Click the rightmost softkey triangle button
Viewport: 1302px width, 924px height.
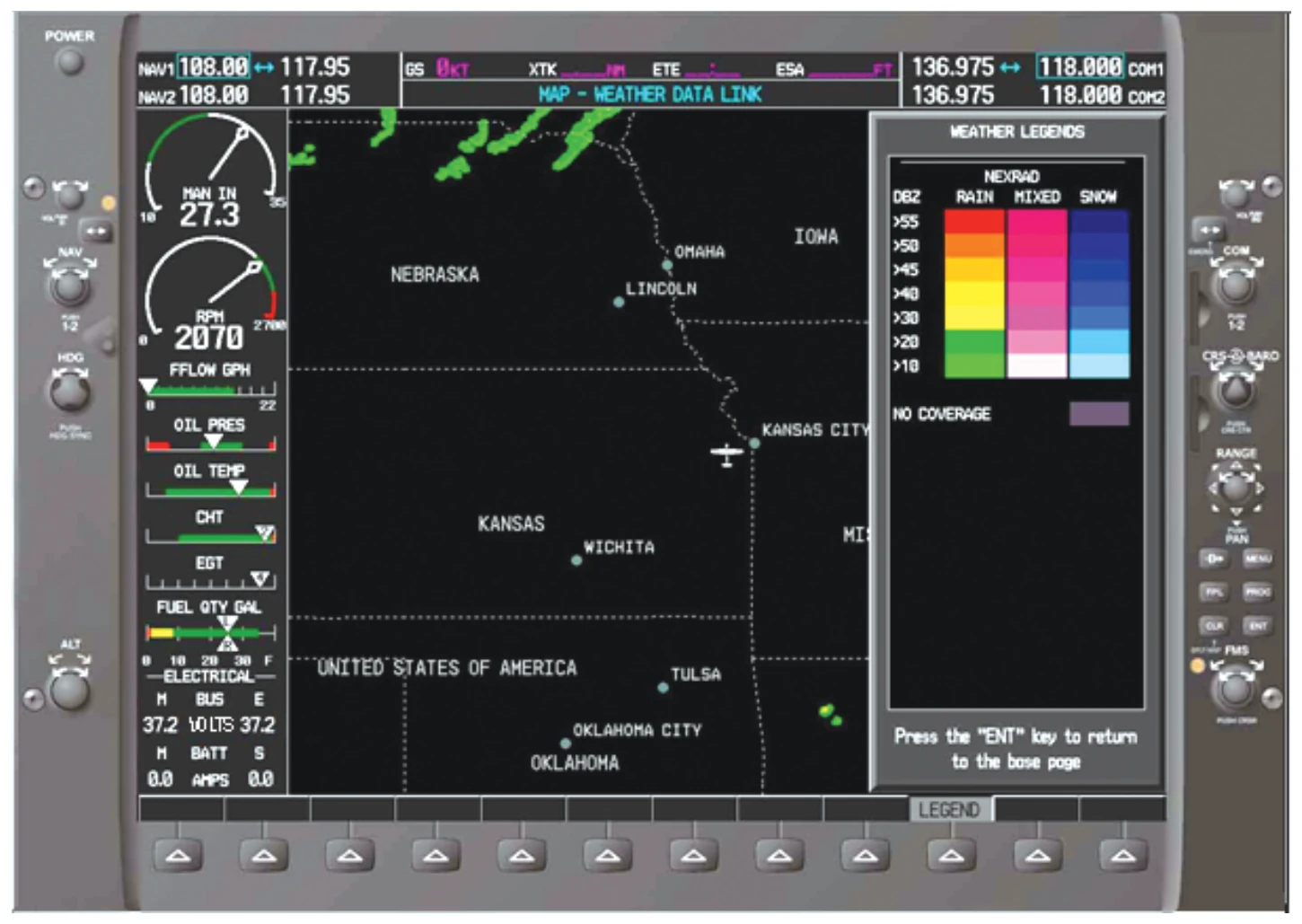pos(1122,856)
